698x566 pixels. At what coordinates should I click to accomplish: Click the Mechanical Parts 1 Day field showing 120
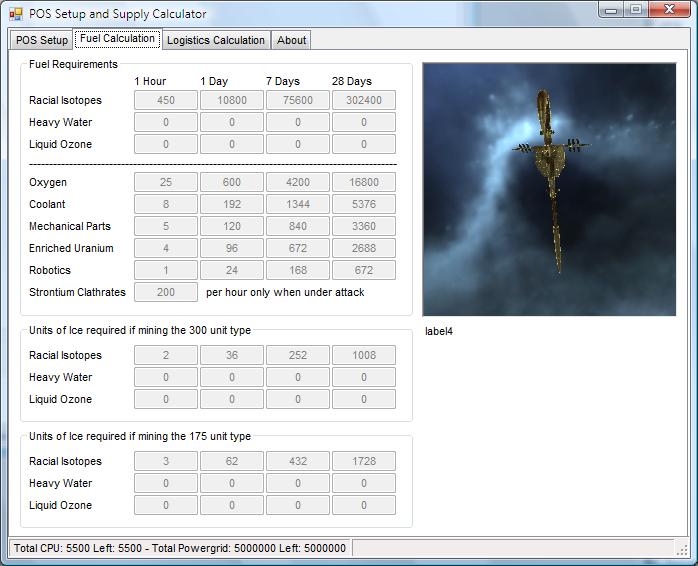(x=231, y=226)
